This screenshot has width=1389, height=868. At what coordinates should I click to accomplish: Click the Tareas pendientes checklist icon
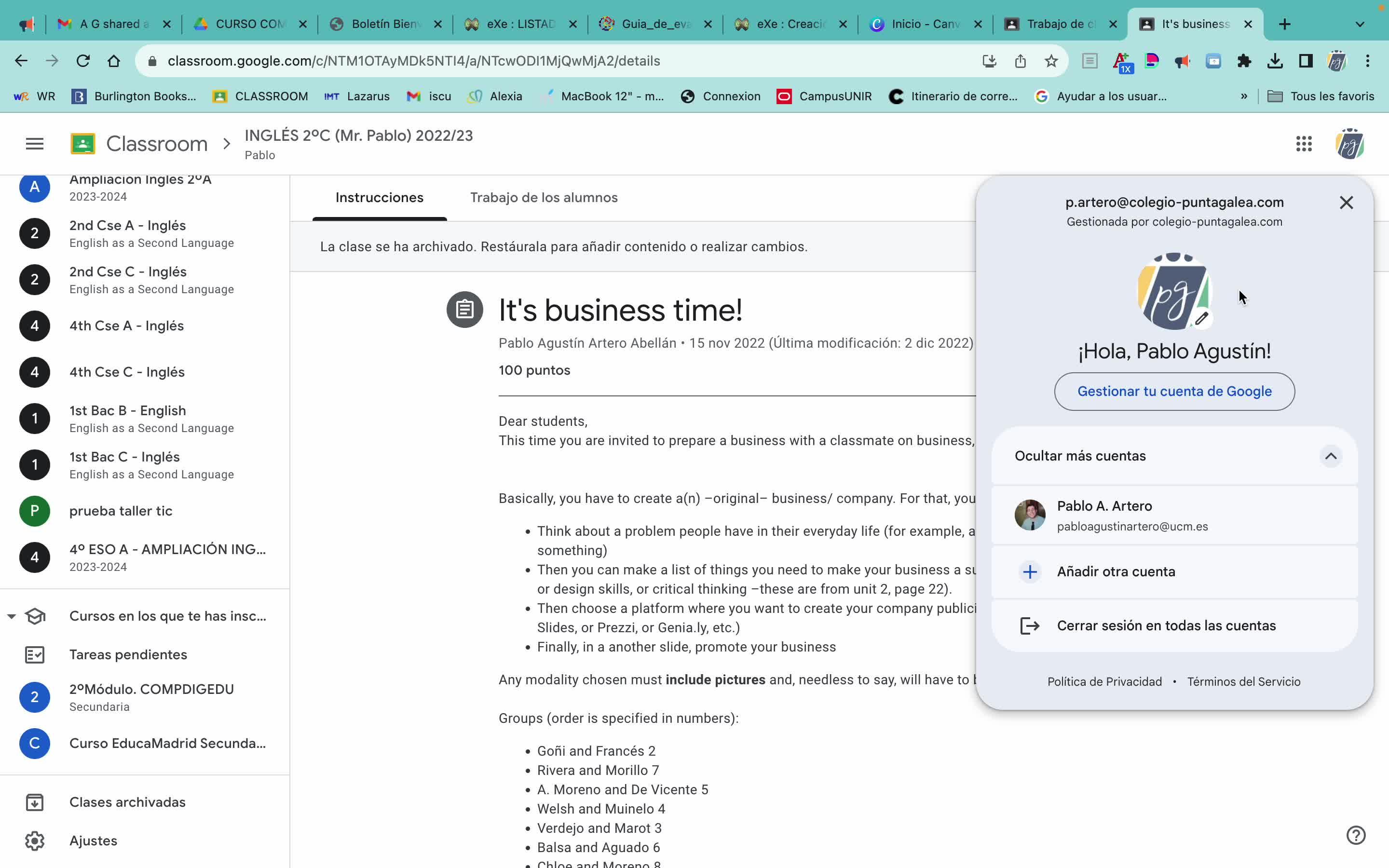point(34,654)
